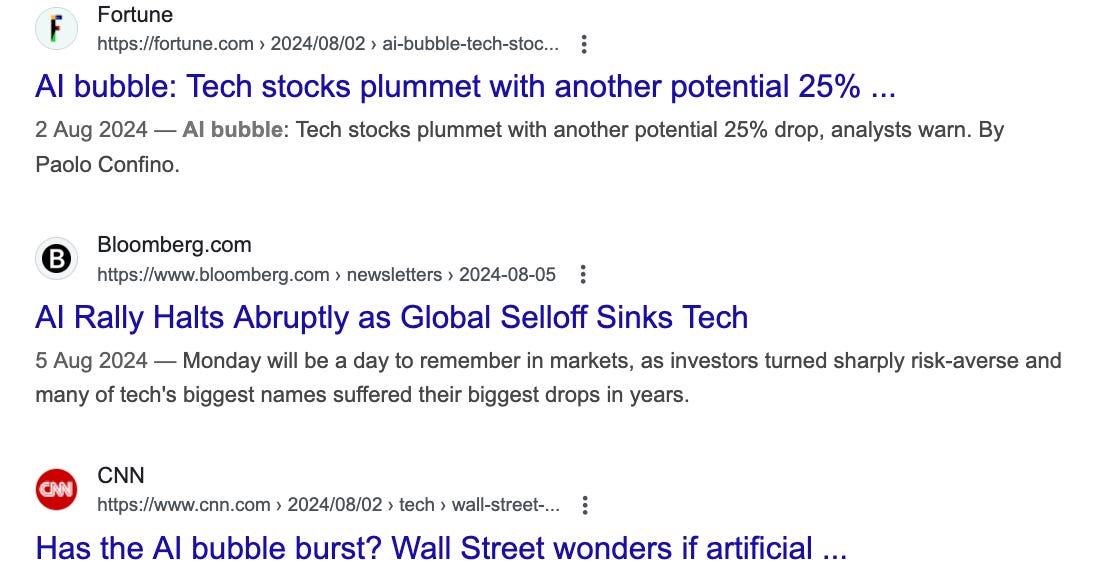
Task: Open the three-dot menu beside the Fortune URL
Action: pyautogui.click(x=584, y=44)
